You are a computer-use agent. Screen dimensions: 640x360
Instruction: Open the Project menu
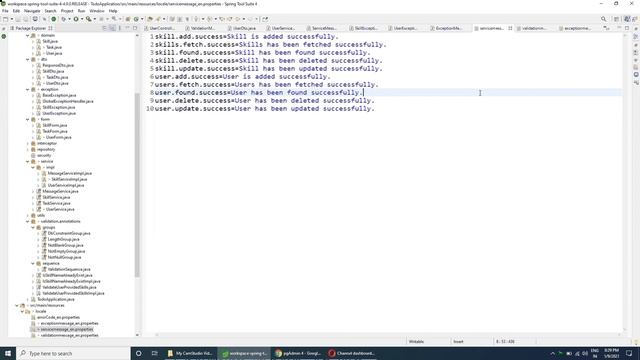pos(67,11)
